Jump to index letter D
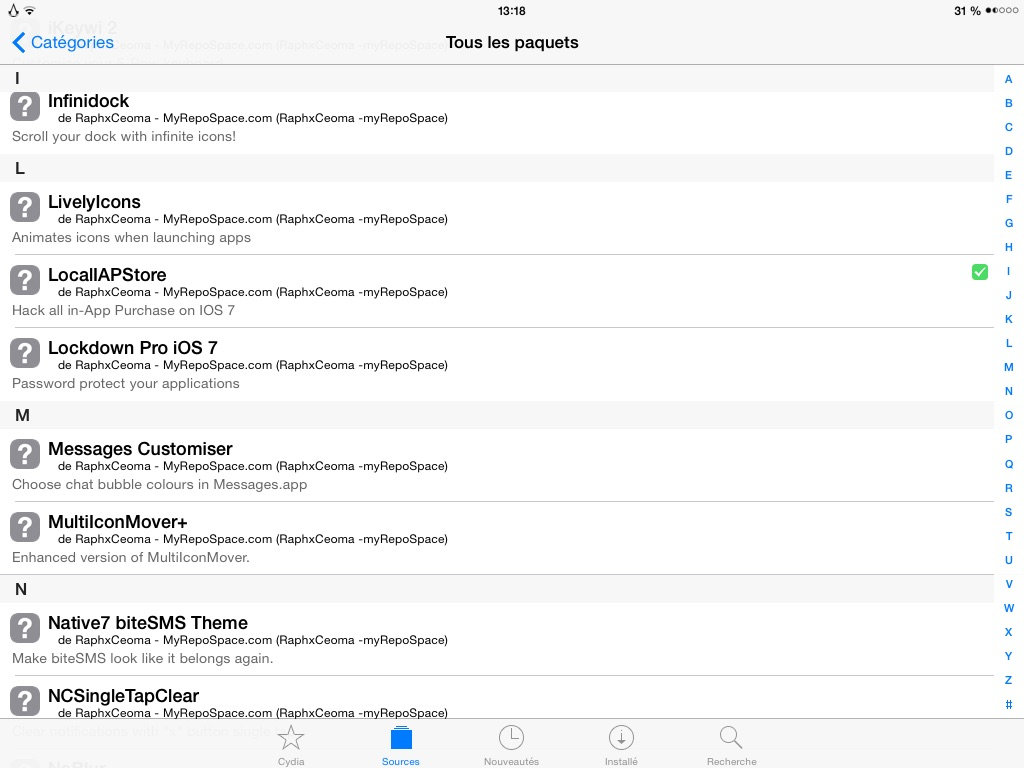The width and height of the screenshot is (1024, 768). coord(1008,151)
